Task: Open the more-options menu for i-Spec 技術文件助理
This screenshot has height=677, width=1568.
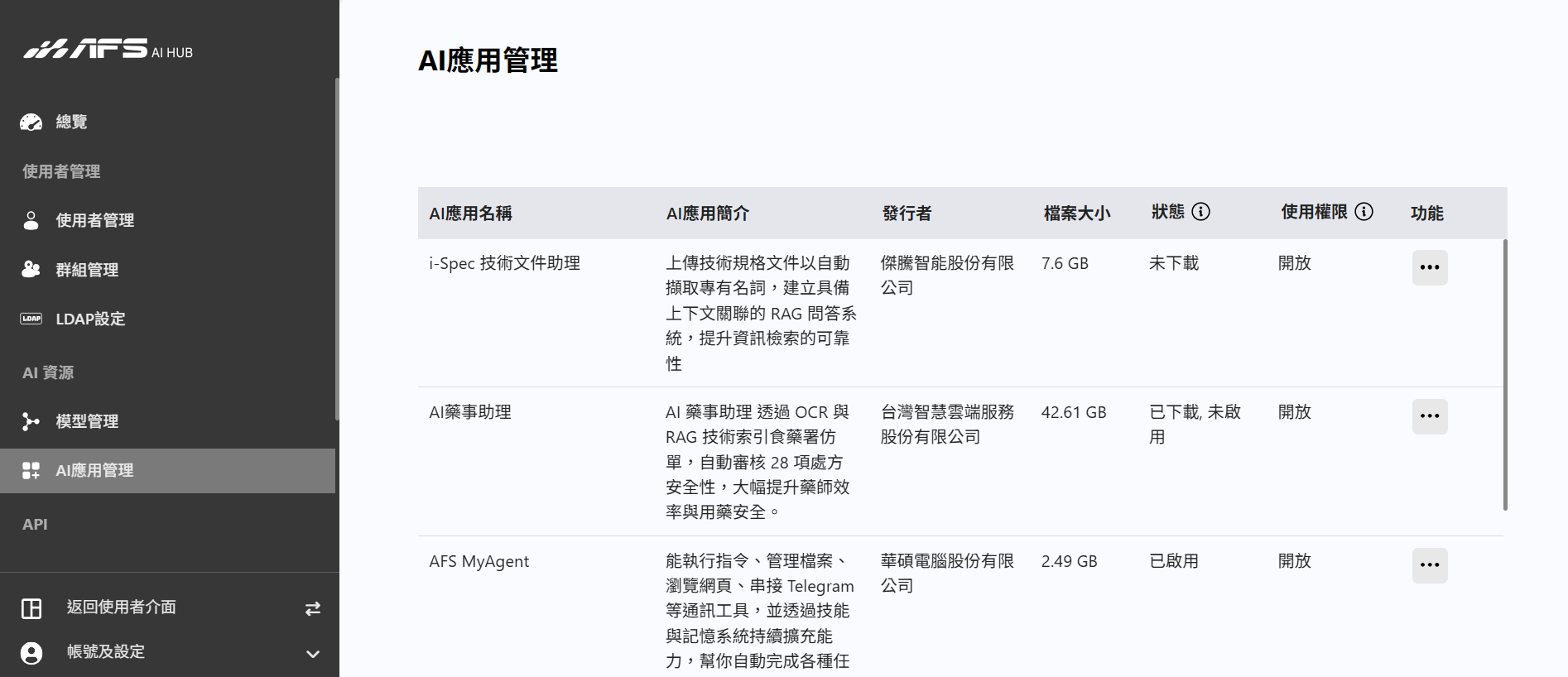Action: (x=1430, y=267)
